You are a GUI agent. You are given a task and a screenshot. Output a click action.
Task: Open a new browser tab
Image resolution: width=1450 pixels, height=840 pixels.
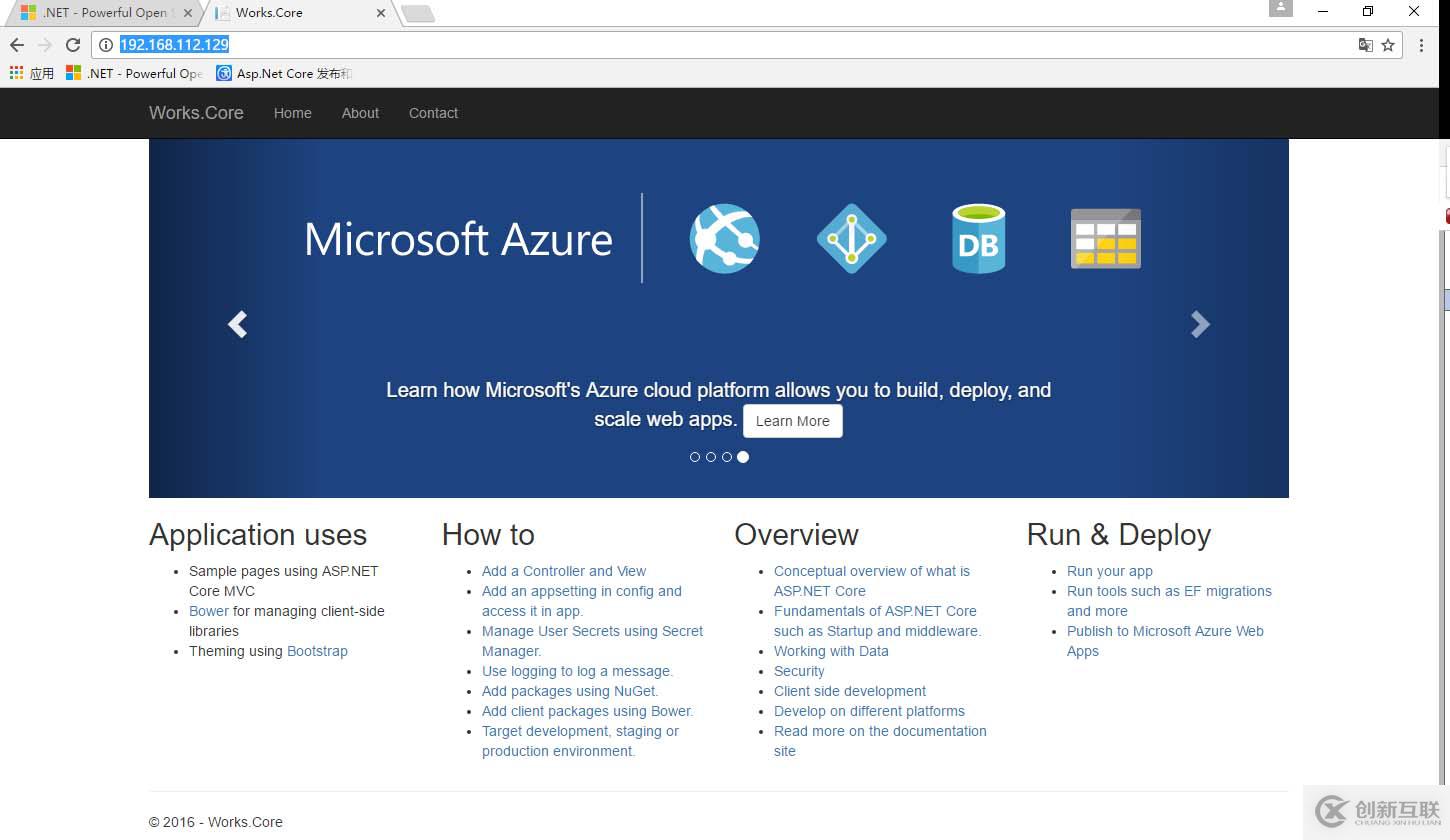click(x=417, y=13)
